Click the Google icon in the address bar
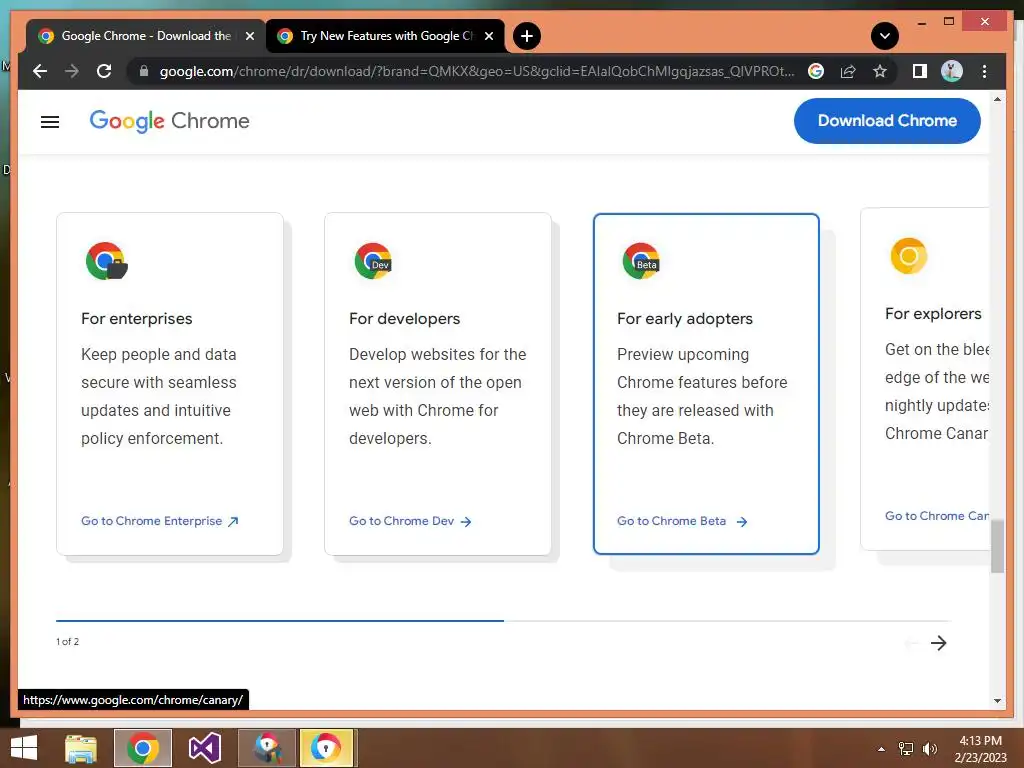The width and height of the screenshot is (1024, 768). point(816,71)
